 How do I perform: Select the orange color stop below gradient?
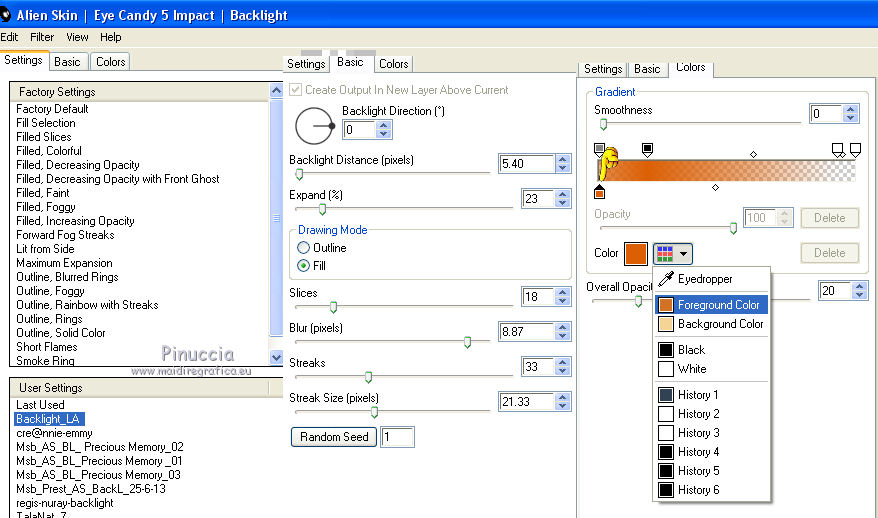coord(599,192)
